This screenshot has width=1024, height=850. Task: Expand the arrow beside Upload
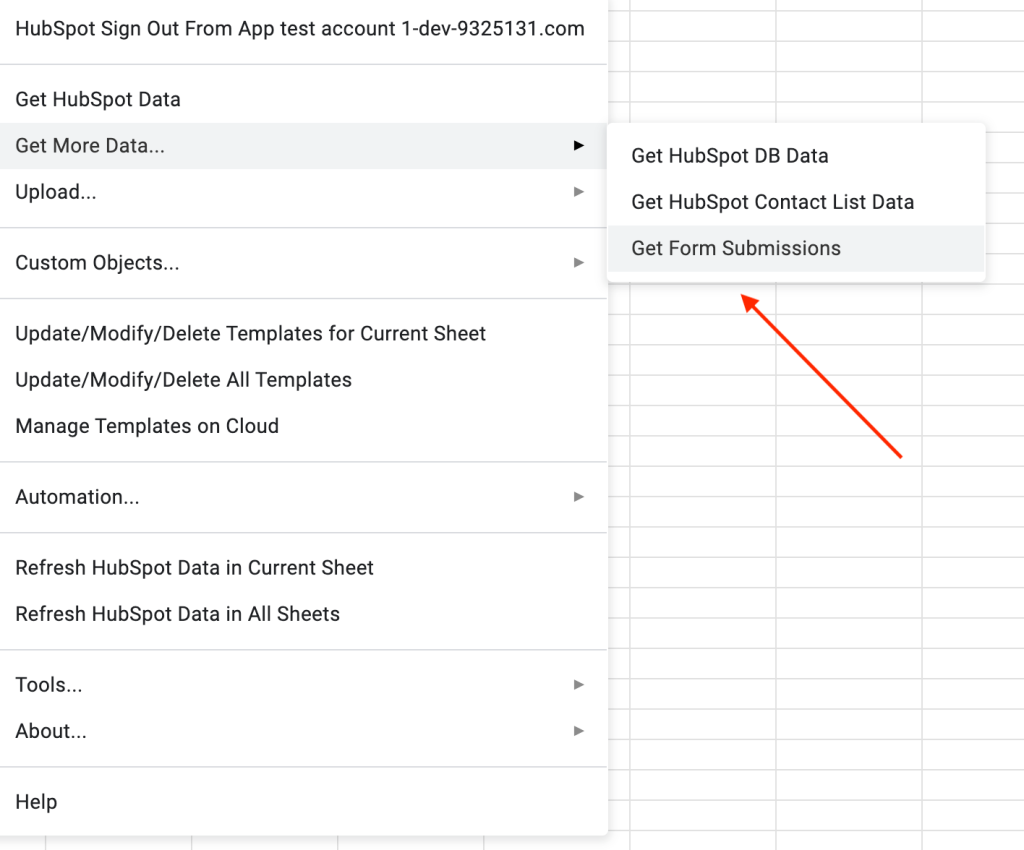coord(578,192)
